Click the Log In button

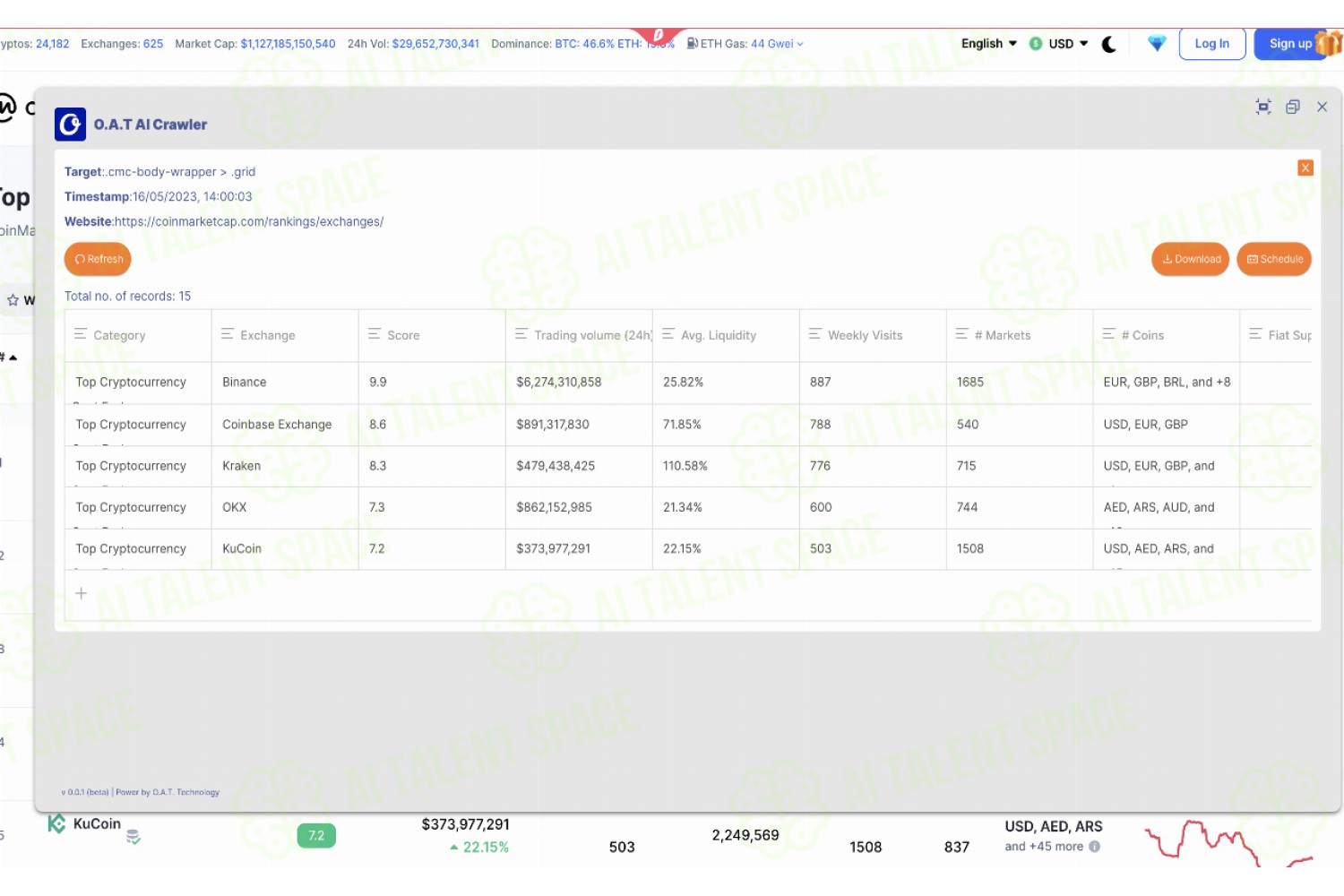tap(1212, 43)
